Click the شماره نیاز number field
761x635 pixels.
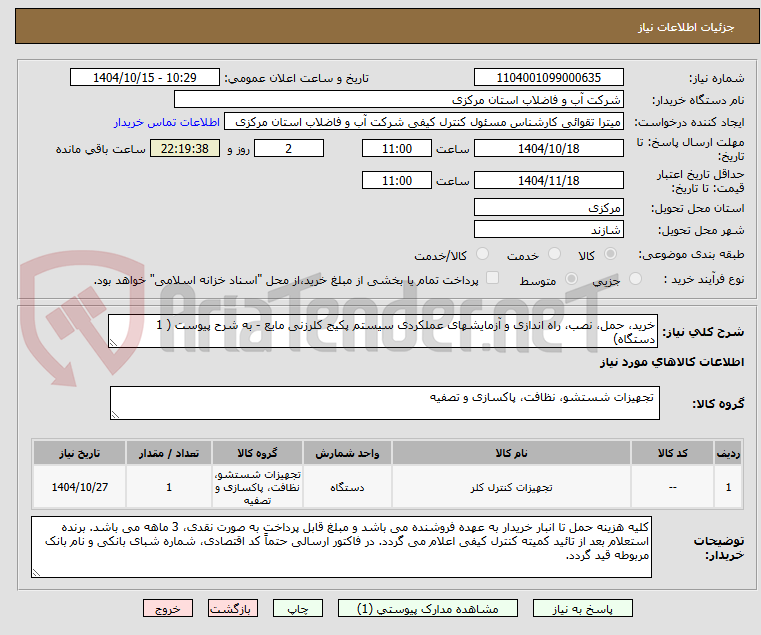548,78
